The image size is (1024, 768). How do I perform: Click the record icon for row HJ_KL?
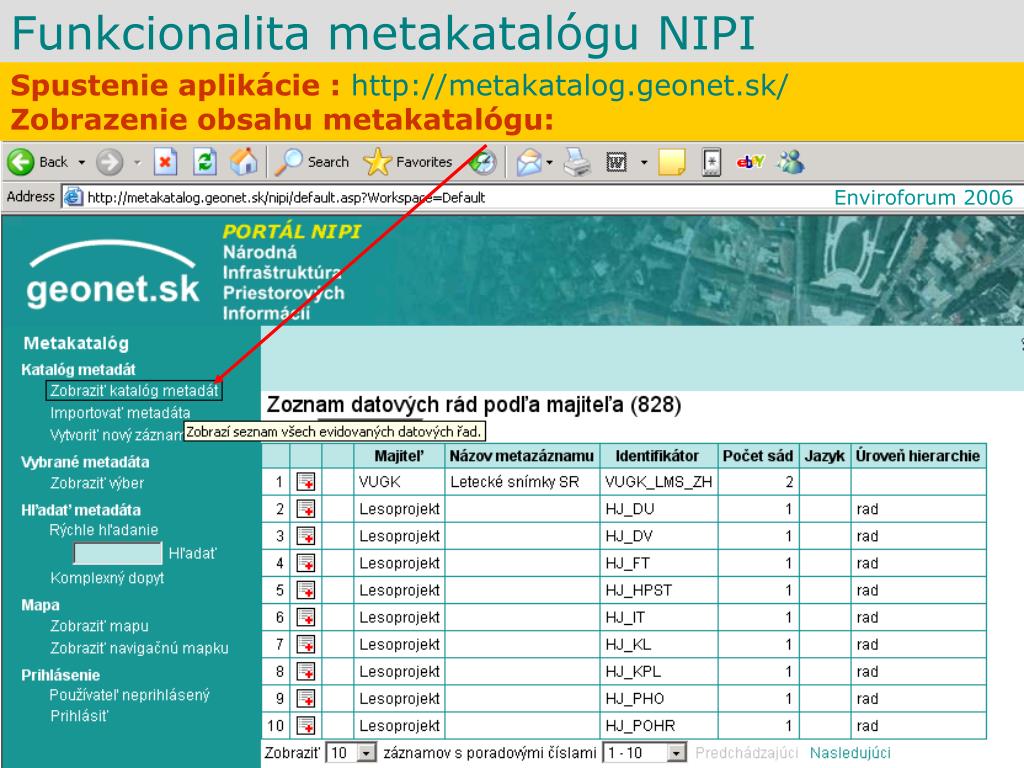click(306, 645)
